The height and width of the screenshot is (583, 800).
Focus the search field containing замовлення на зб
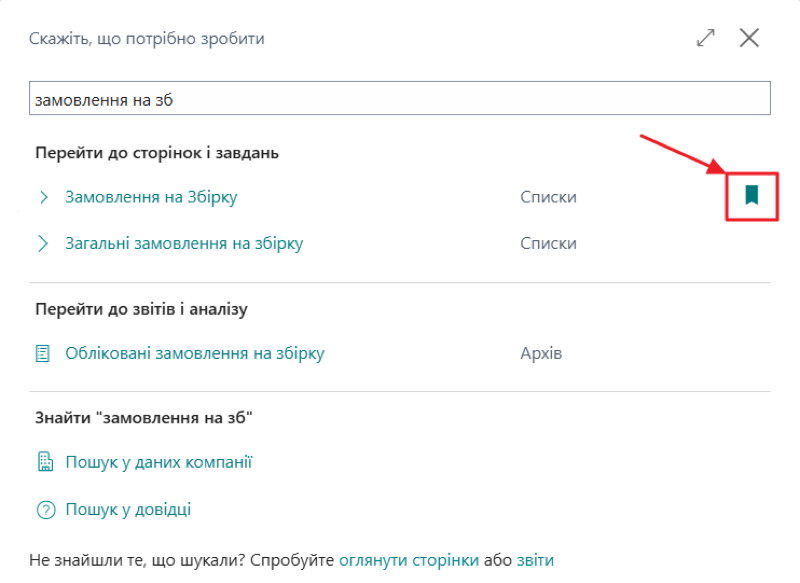point(400,99)
